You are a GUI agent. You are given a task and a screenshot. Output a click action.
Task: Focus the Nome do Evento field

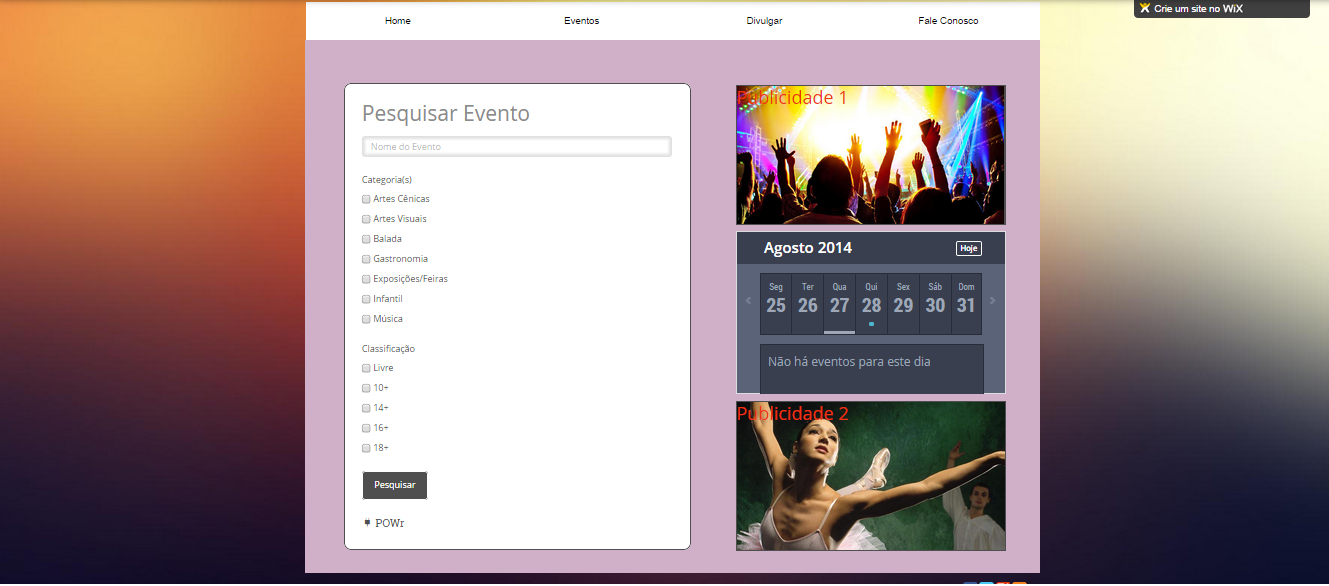(516, 147)
